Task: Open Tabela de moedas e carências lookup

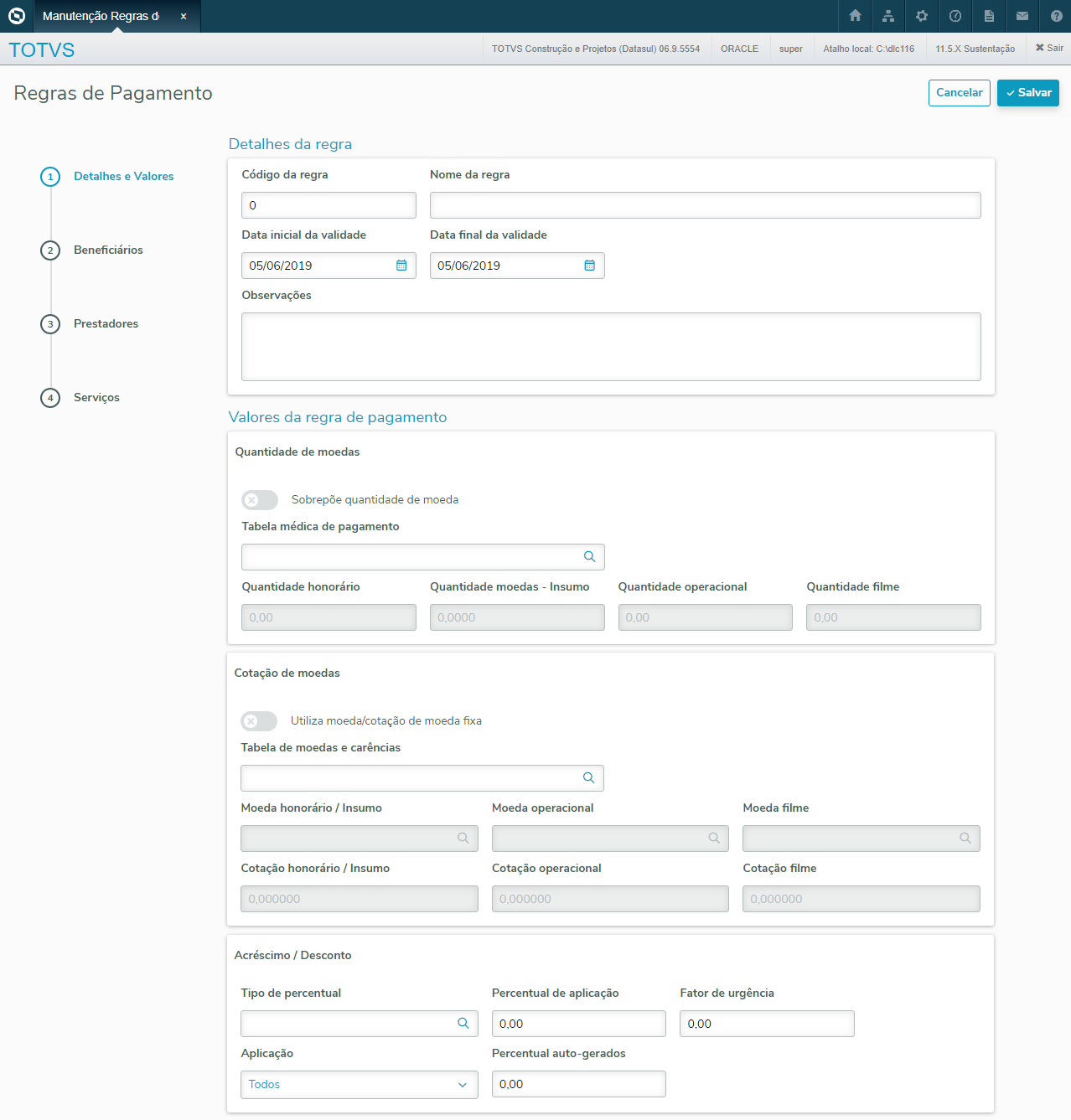Action: pyautogui.click(x=589, y=778)
